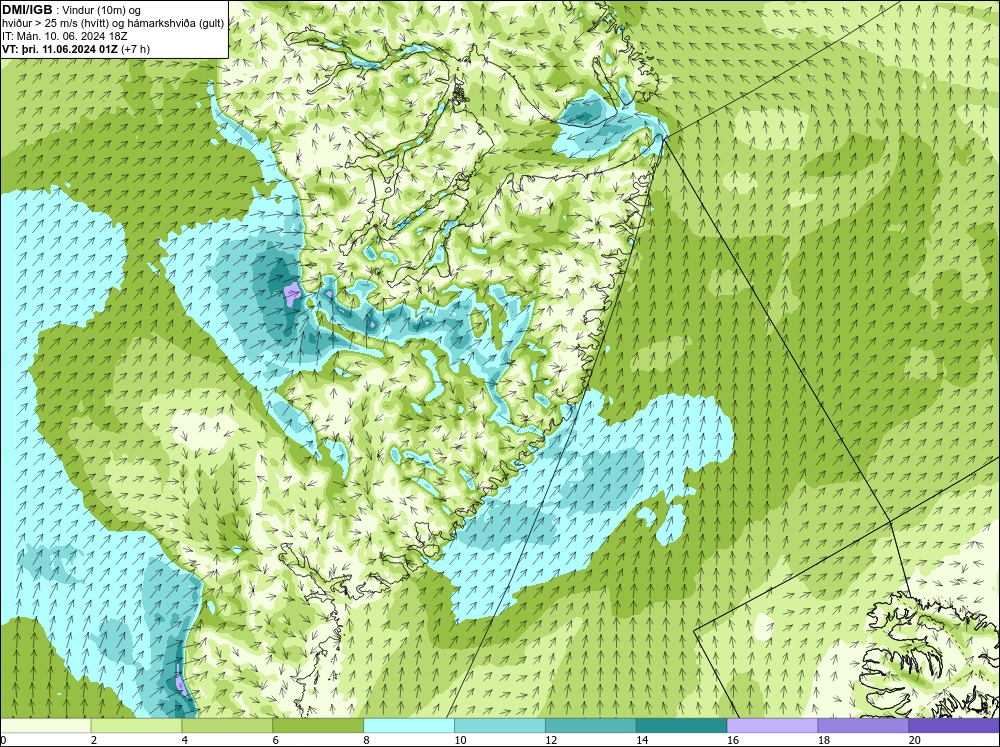Image resolution: width=1000 pixels, height=747 pixels.
Task: Click the '20' scale label
Action: 914,740
